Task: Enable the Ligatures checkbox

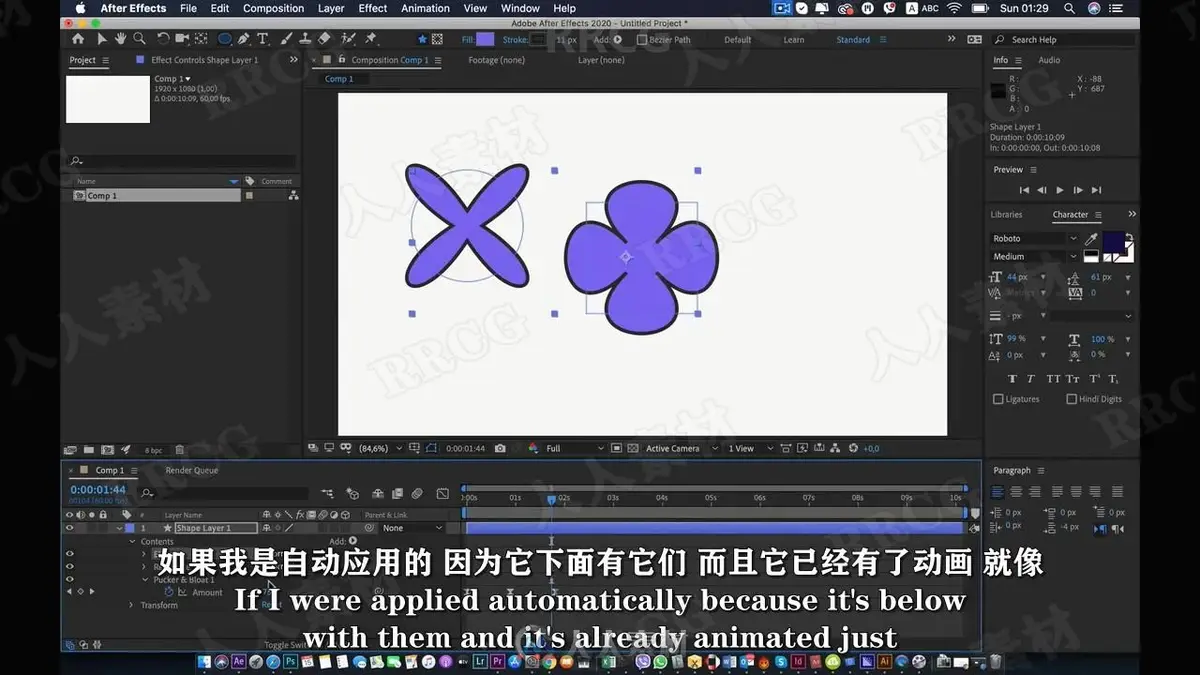Action: point(998,399)
